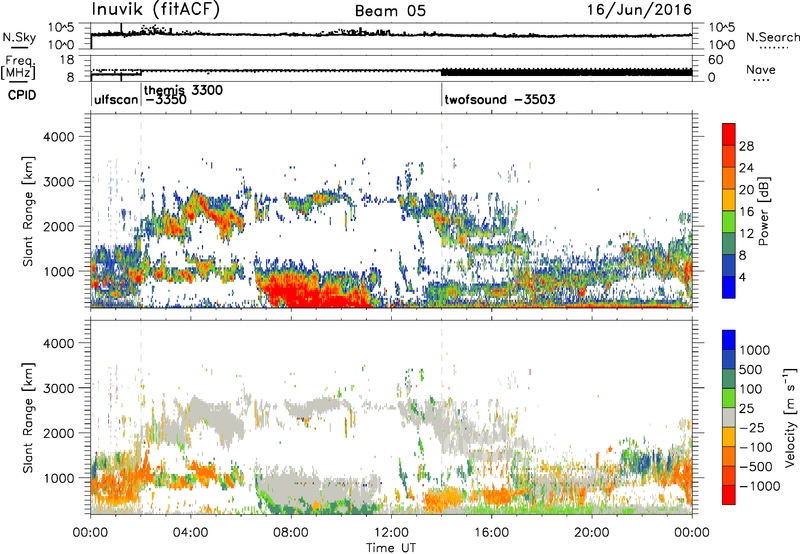800x554 pixels.
Task: Click the 'twofsound -3503' CPID label
Action: (x=500, y=99)
